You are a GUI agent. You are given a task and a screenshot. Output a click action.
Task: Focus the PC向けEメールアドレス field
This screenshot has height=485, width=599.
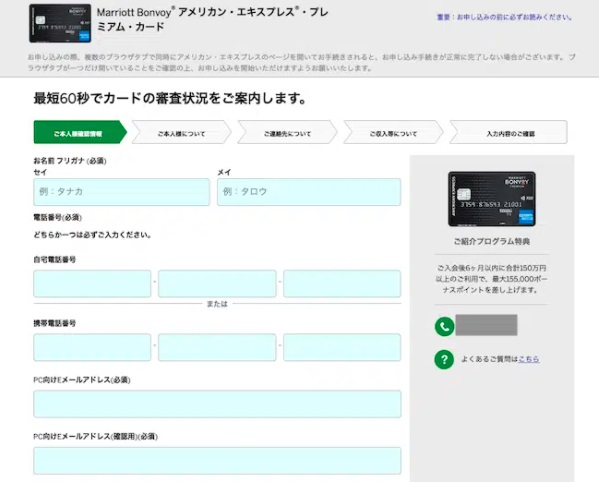click(x=217, y=404)
